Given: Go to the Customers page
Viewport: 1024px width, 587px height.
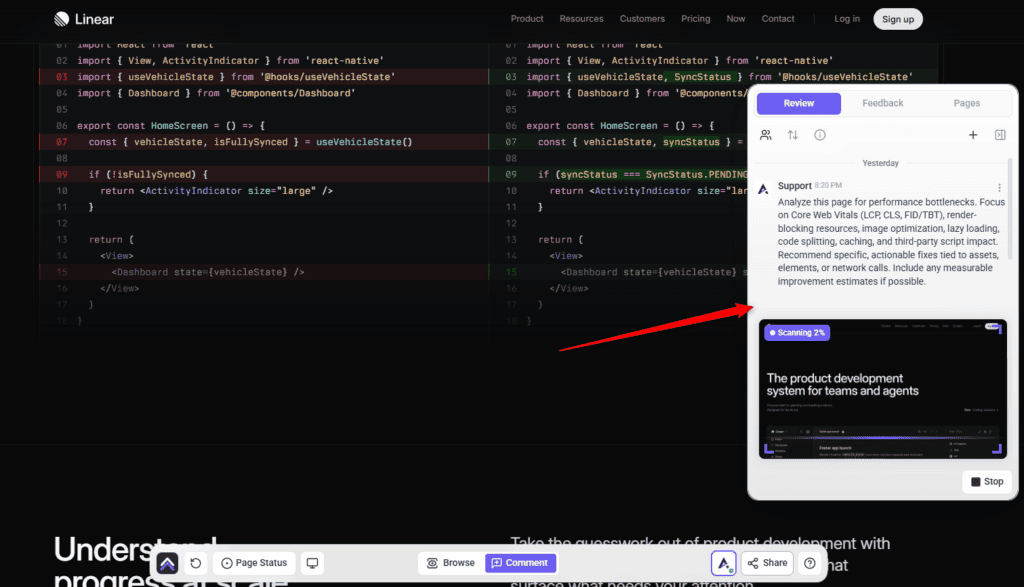Looking at the screenshot, I should [642, 19].
